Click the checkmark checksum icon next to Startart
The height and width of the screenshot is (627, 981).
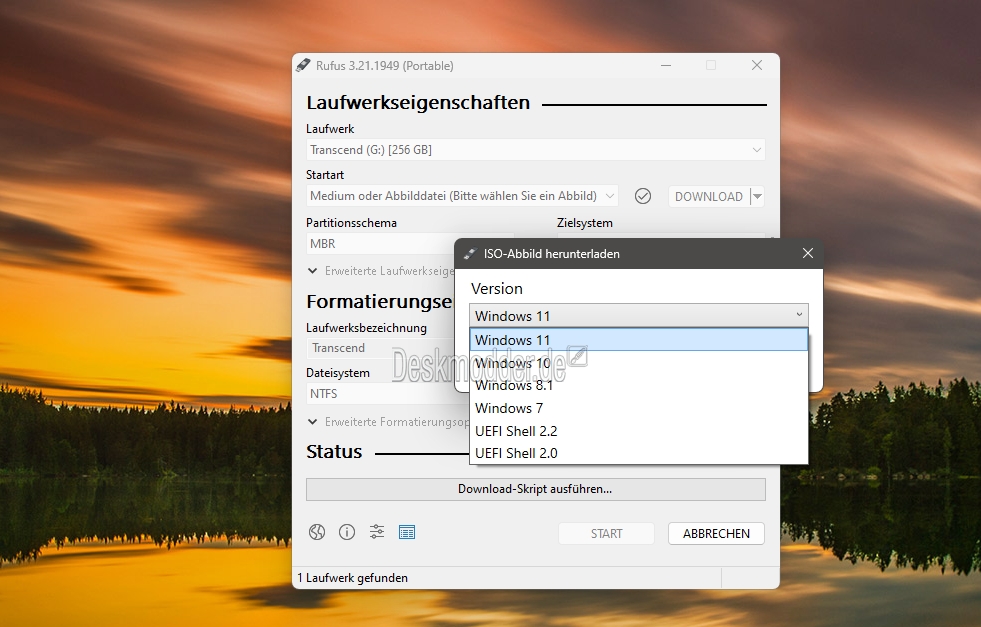point(643,196)
